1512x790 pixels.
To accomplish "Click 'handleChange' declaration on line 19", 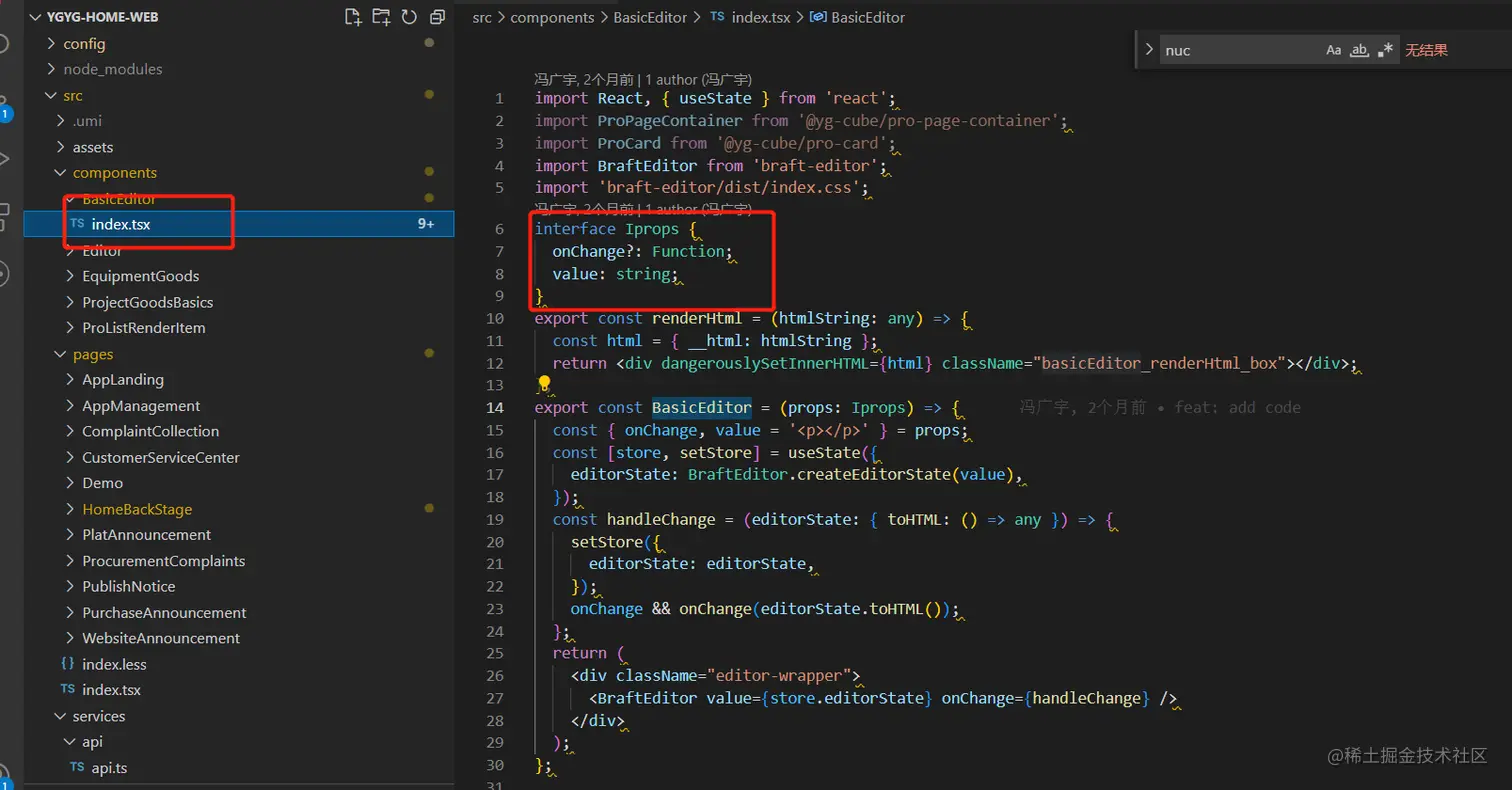I will click(661, 520).
